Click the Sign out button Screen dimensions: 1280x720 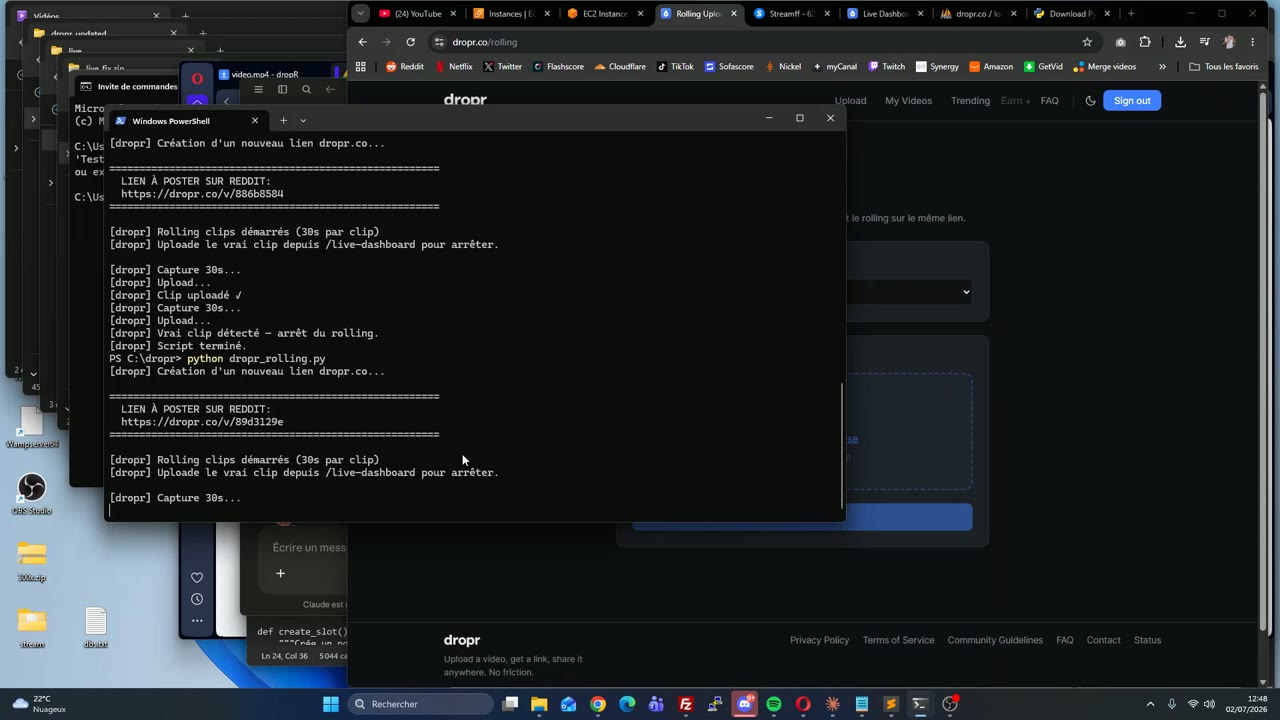coord(1132,100)
